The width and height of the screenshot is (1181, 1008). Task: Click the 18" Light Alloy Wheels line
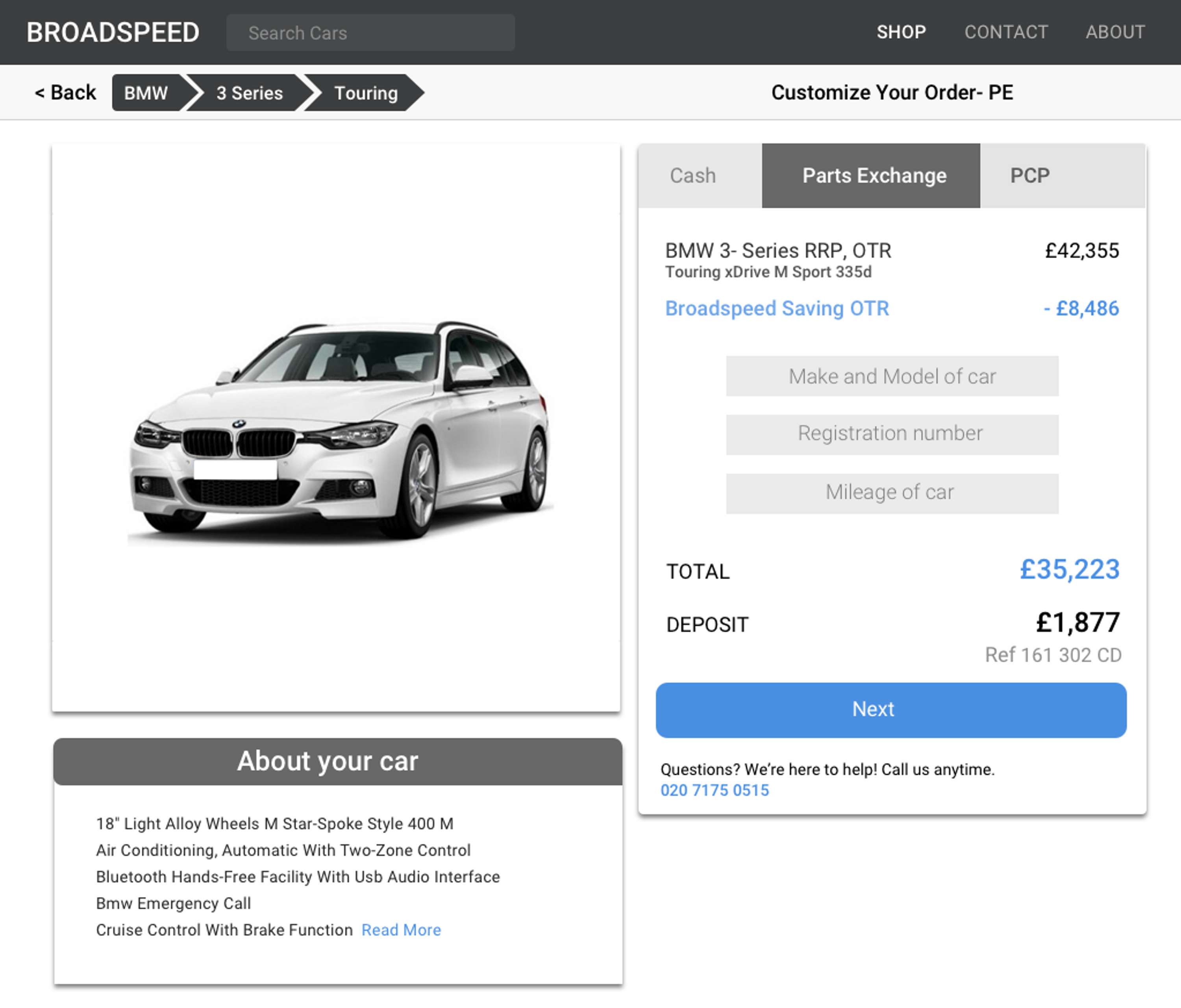point(275,824)
